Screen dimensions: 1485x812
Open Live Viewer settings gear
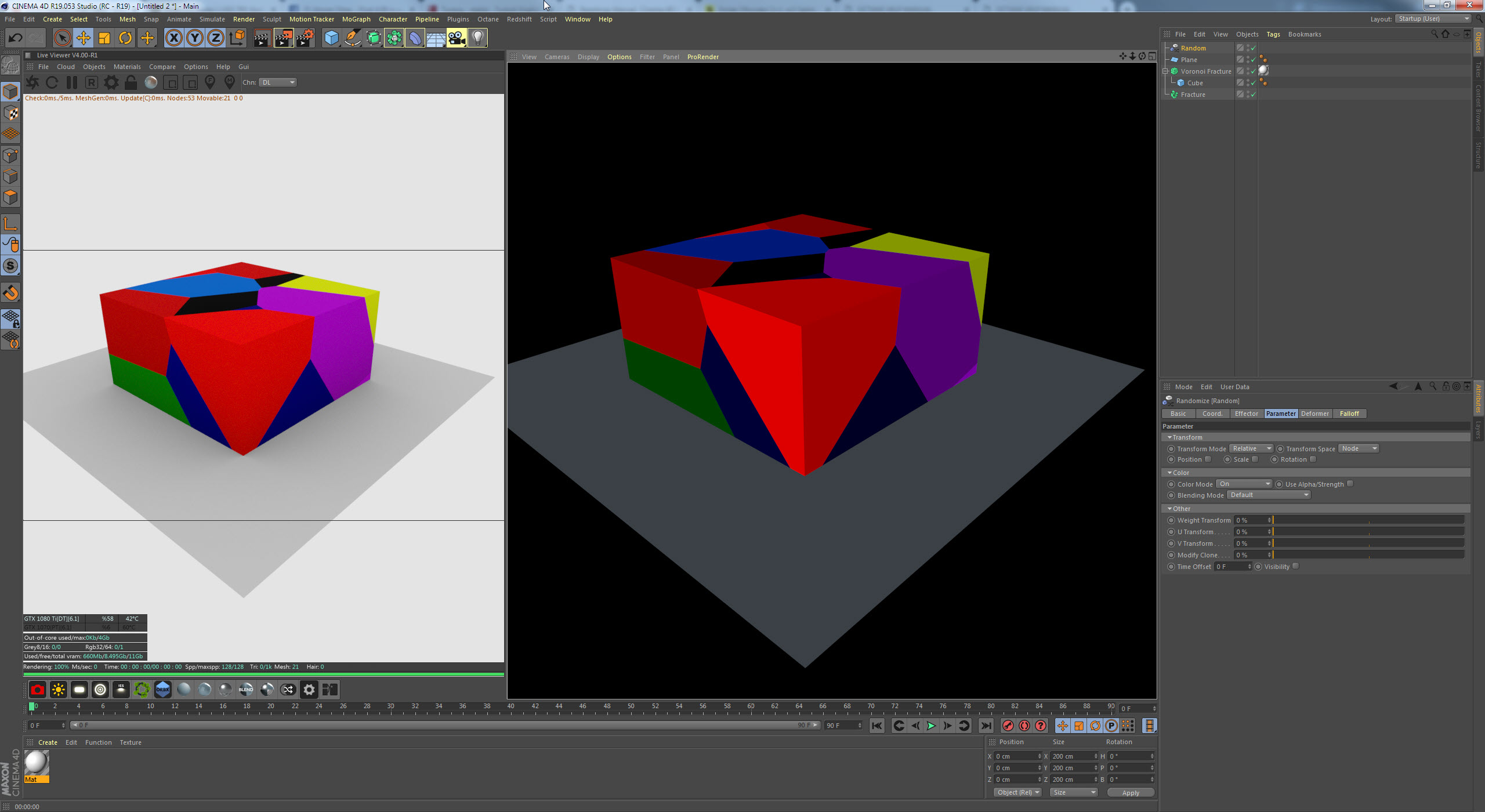point(111,82)
